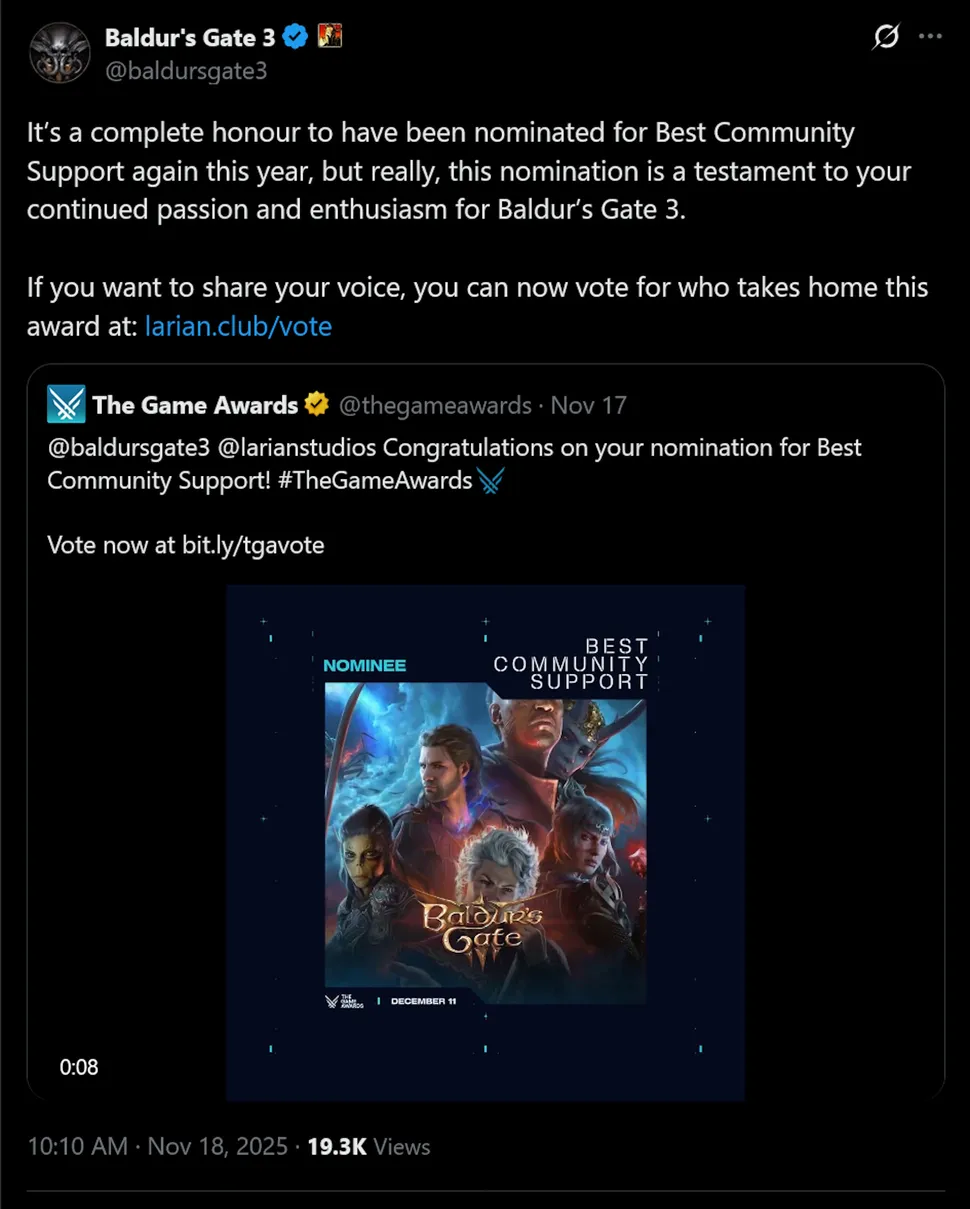
Task: Click The Game Awards gold verified badge
Action: point(317,405)
